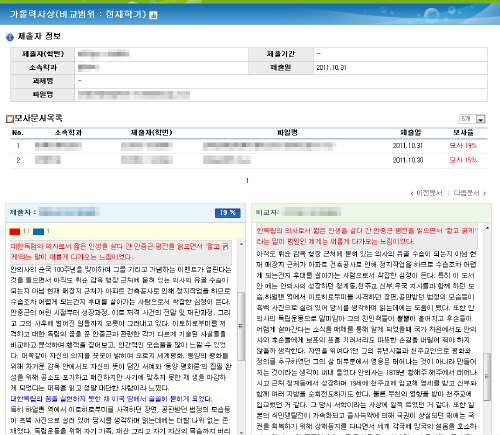This screenshot has width=500, height=435.
Task: Click the 19 % similarity badge
Action: [228, 213]
